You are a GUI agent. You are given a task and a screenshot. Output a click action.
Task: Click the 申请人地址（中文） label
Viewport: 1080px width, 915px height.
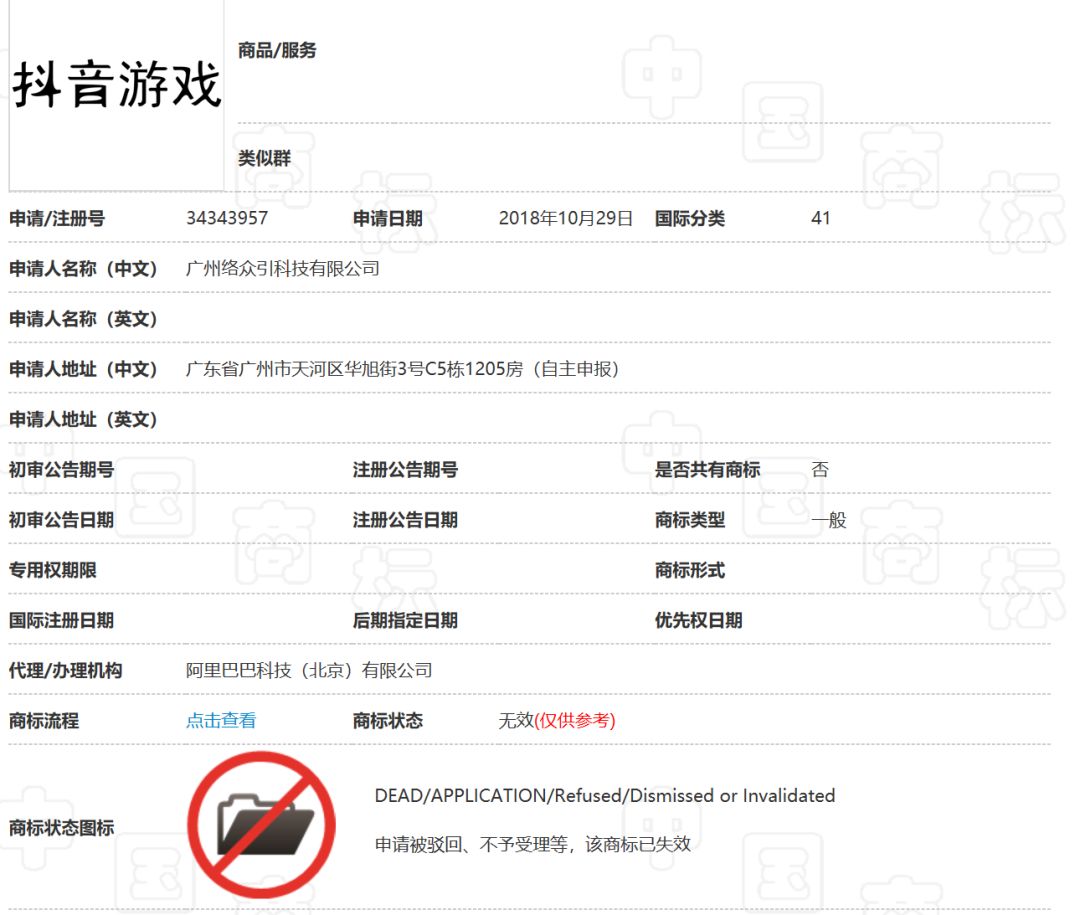coord(83,369)
